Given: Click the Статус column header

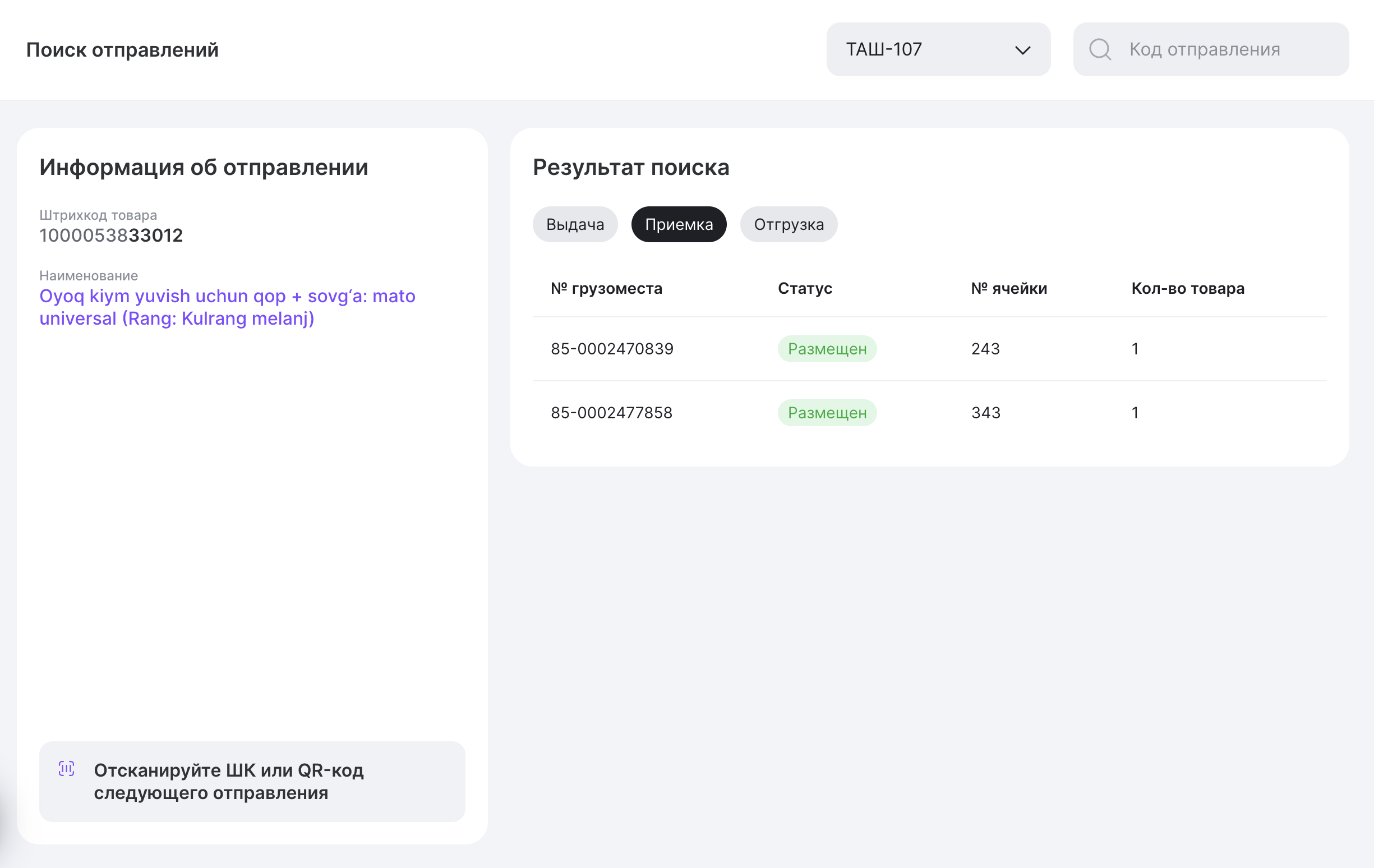Looking at the screenshot, I should [x=805, y=288].
